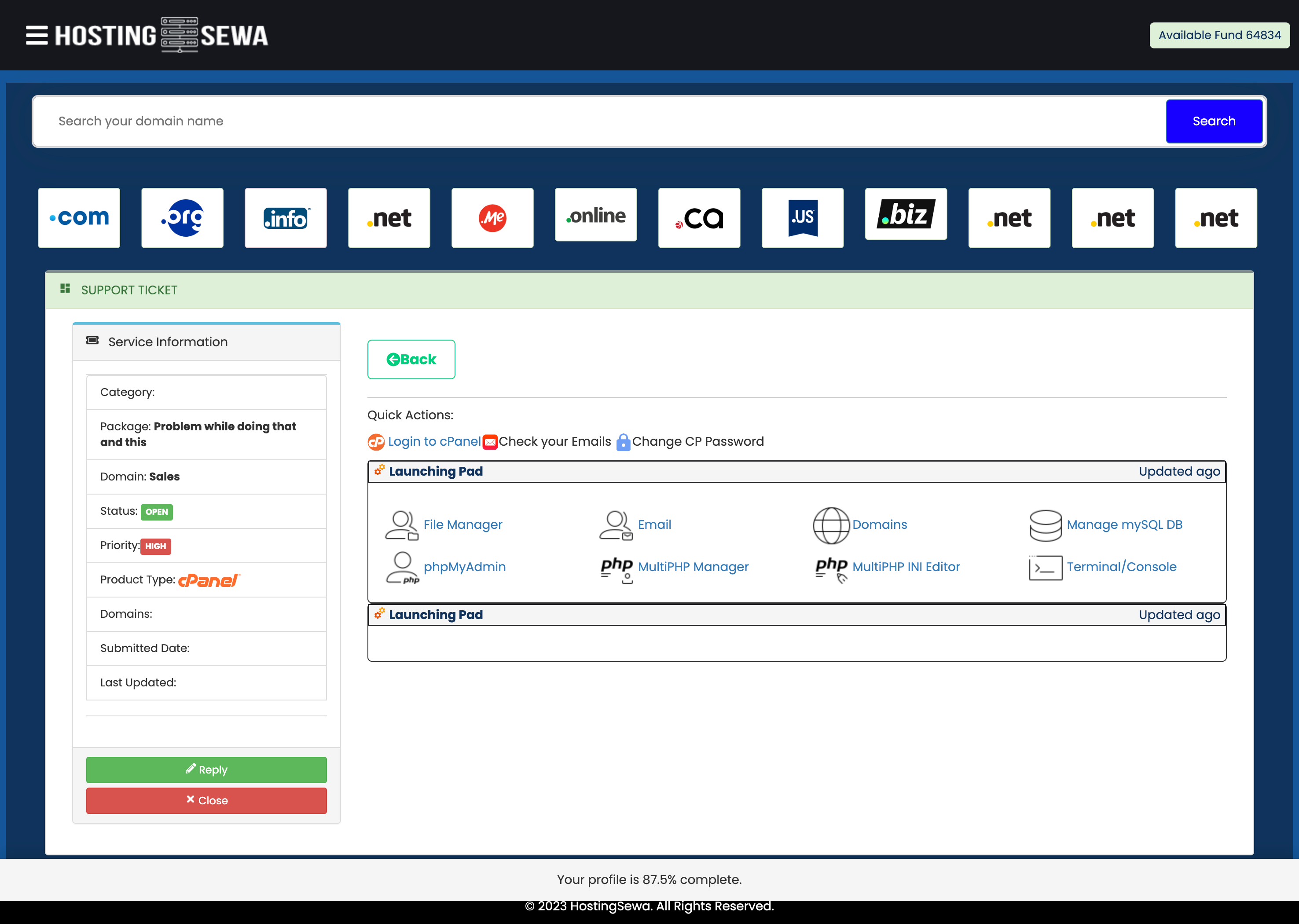This screenshot has height=924, width=1299.
Task: Click the Login to cPanel link
Action: [x=434, y=441]
